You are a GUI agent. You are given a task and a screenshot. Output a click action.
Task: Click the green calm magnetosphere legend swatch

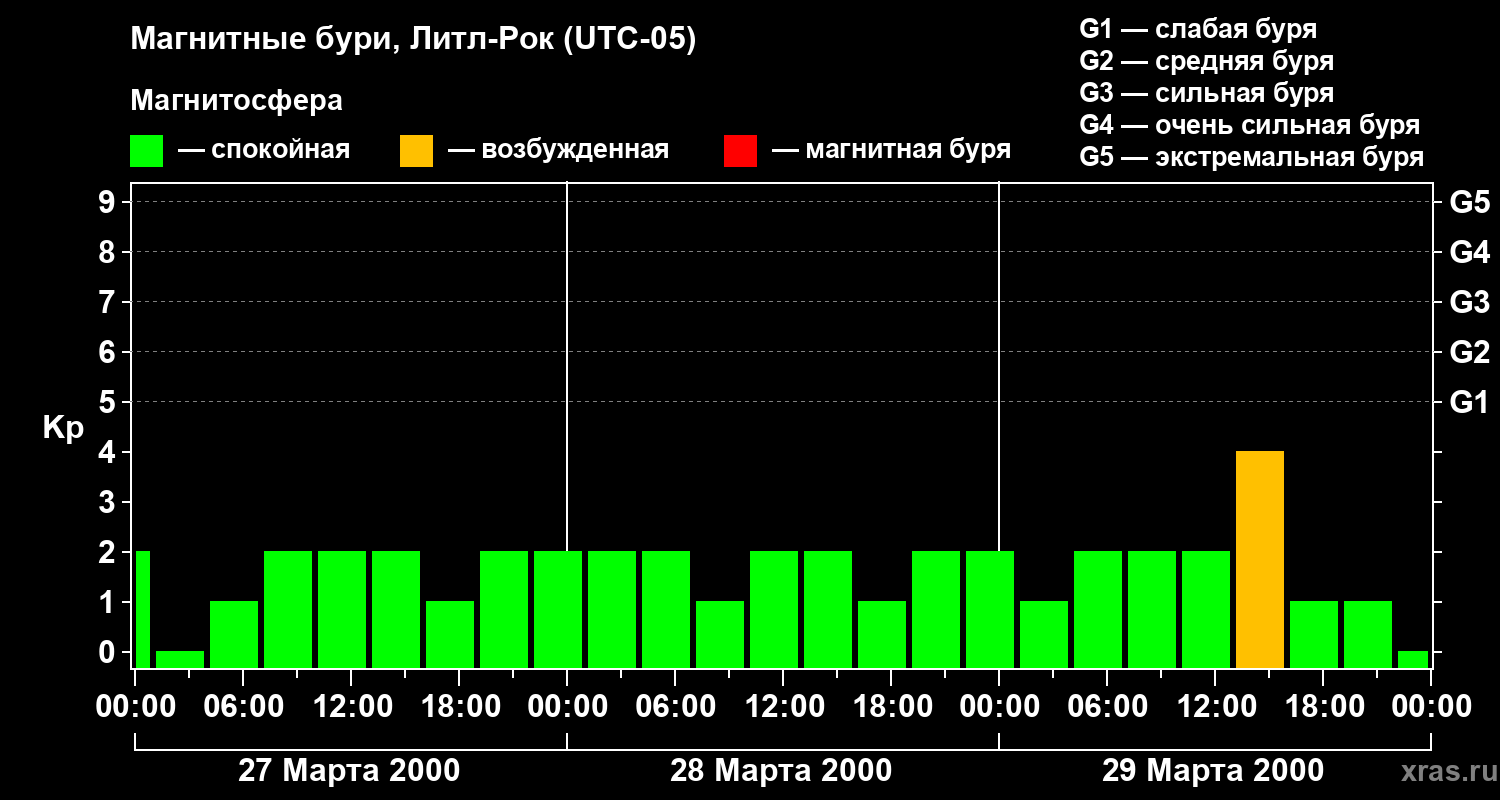(146, 151)
